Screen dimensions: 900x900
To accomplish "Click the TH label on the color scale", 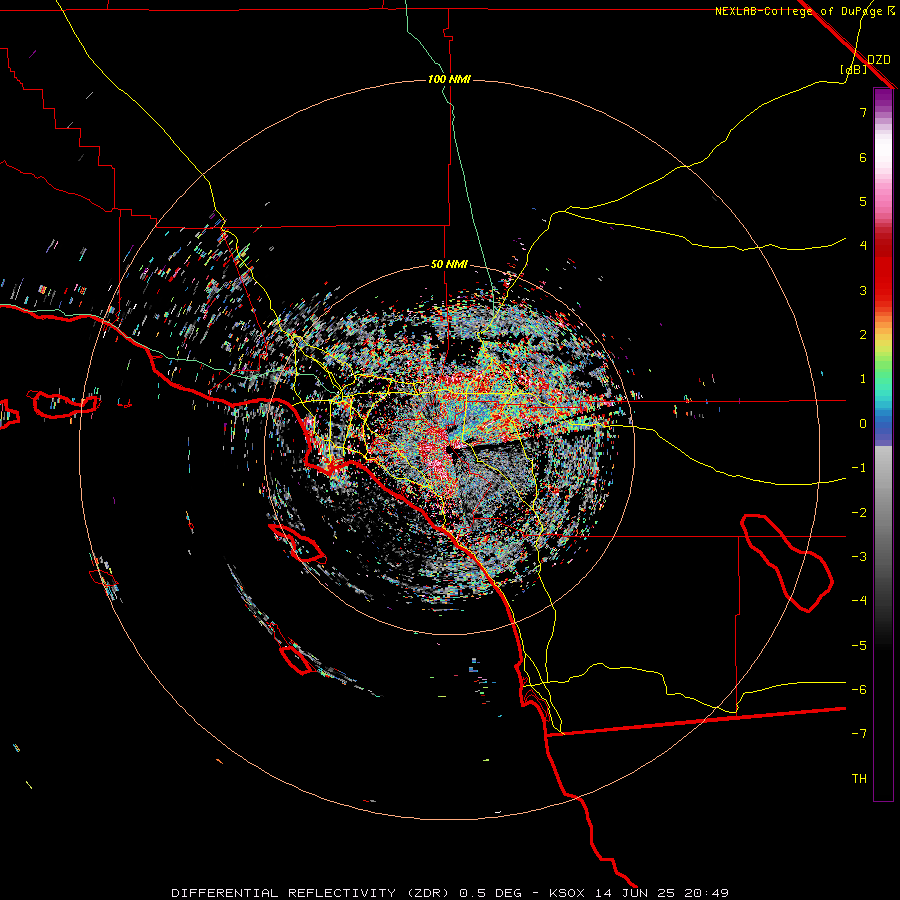I will pyautogui.click(x=859, y=779).
